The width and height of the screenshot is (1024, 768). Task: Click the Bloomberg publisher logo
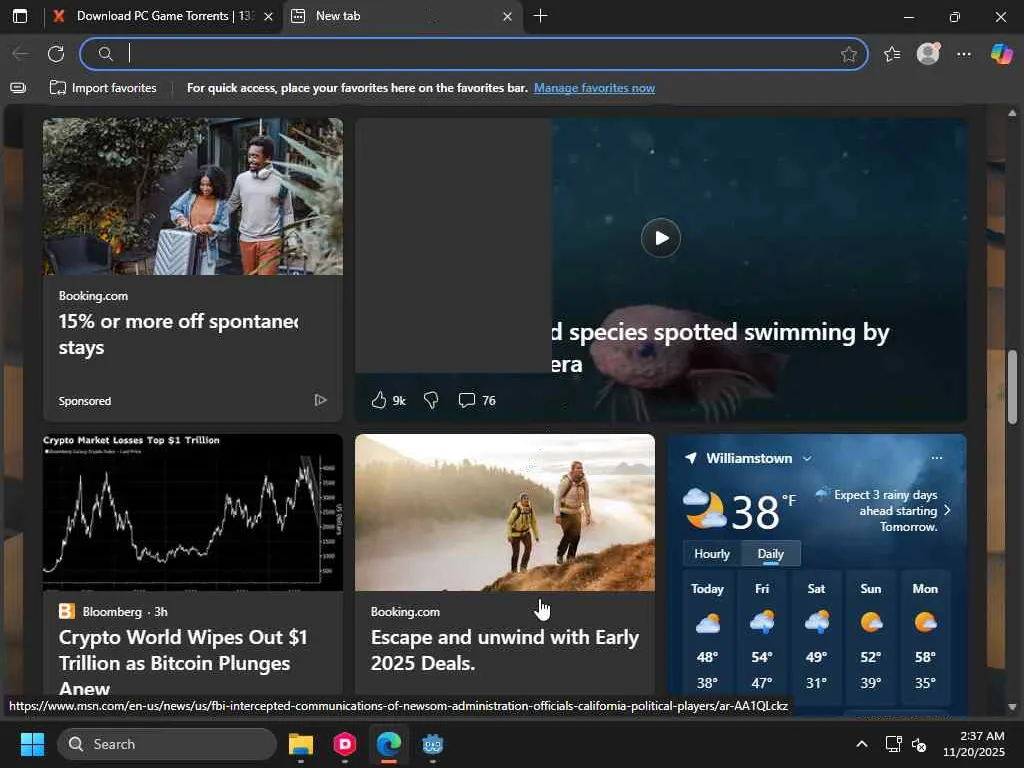pyautogui.click(x=67, y=611)
